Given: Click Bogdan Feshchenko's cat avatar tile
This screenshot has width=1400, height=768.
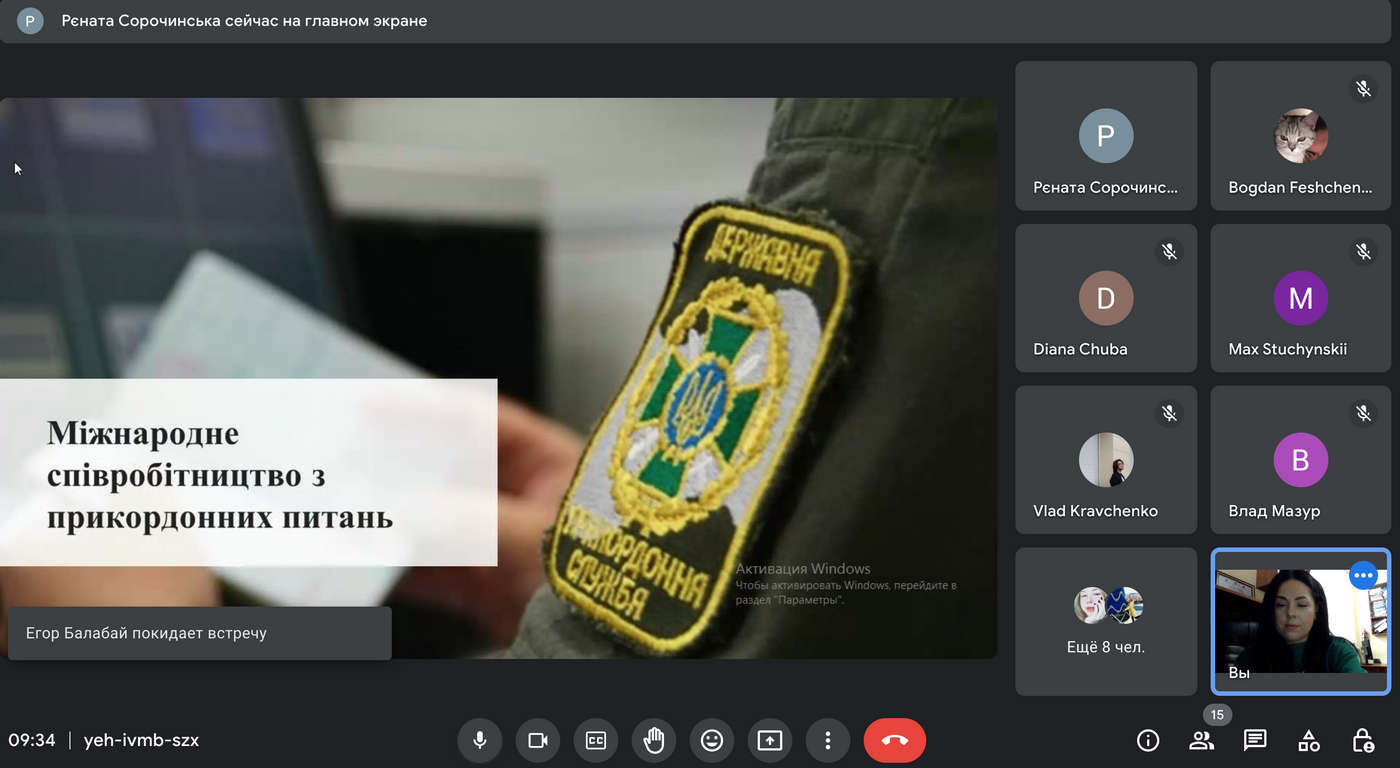Looking at the screenshot, I should (x=1300, y=136).
